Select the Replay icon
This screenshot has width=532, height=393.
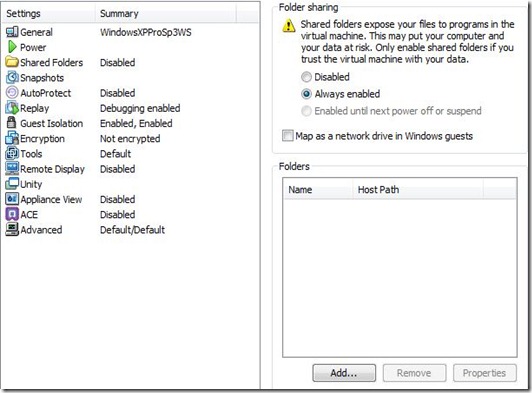pyautogui.click(x=12, y=108)
